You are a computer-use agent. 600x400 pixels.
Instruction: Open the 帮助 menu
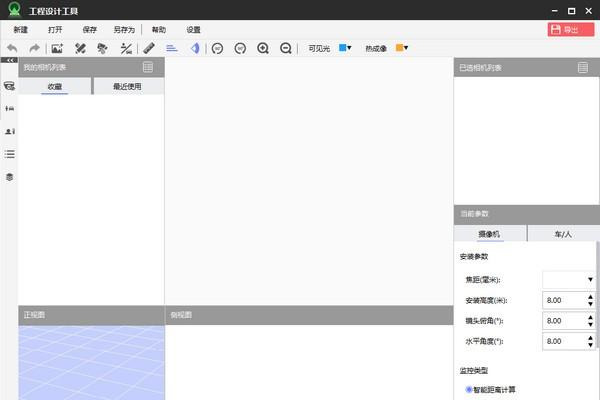[159, 30]
